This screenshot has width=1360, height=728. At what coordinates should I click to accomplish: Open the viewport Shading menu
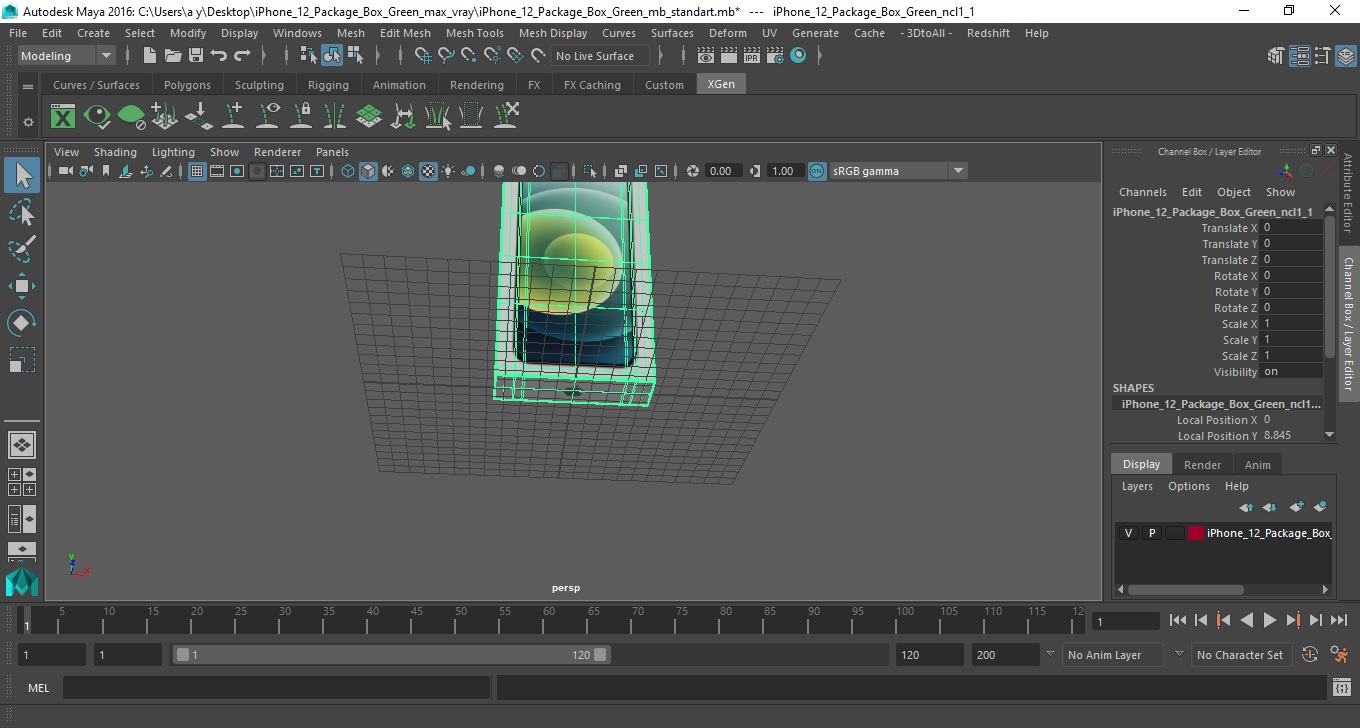click(115, 152)
